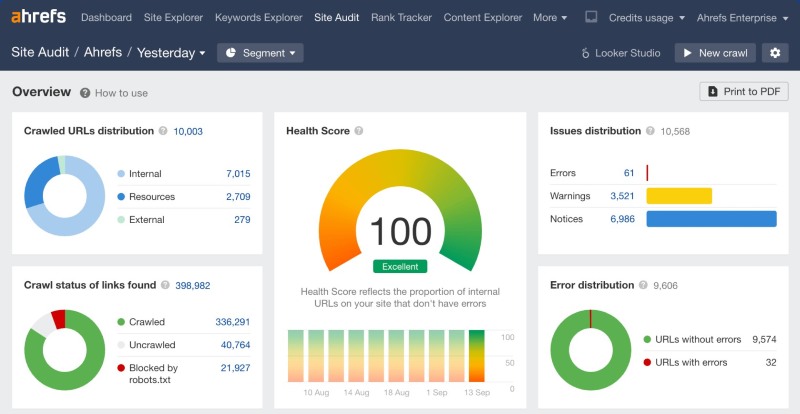
Task: Click URLs without errors legend dot
Action: point(647,339)
